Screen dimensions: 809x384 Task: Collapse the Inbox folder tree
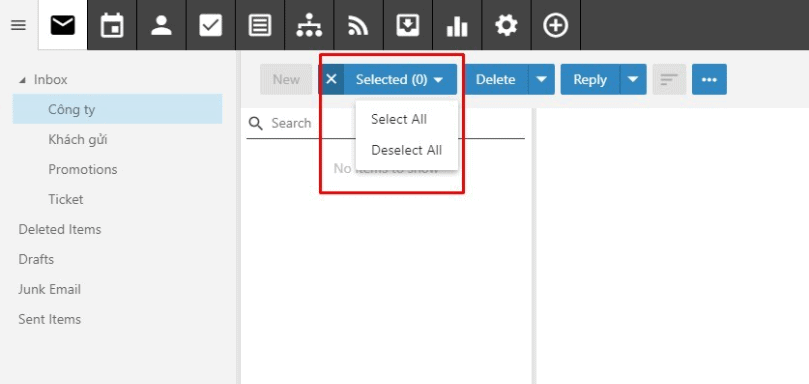coord(22,80)
